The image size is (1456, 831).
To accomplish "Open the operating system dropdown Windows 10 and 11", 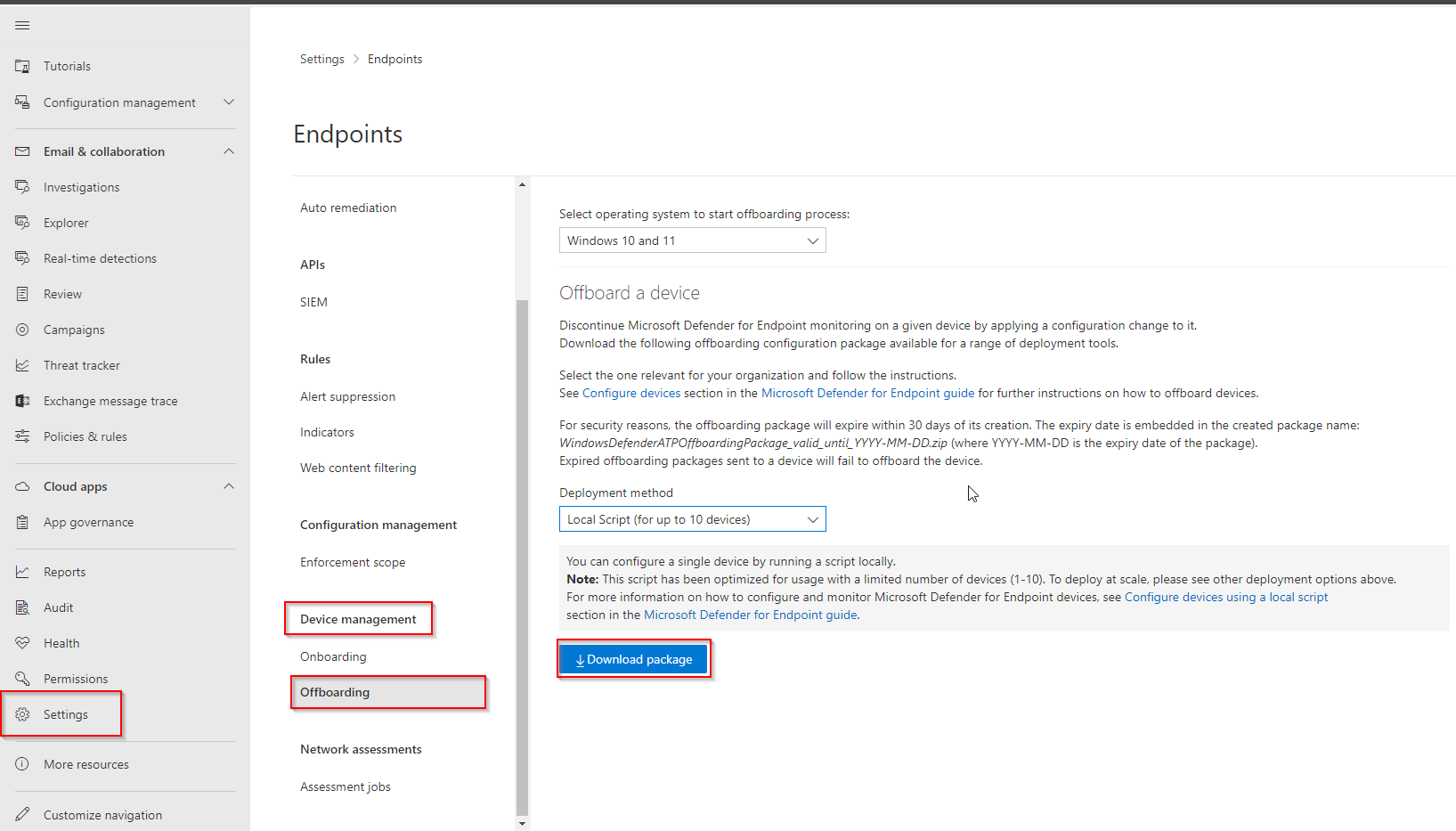I will (x=692, y=240).
